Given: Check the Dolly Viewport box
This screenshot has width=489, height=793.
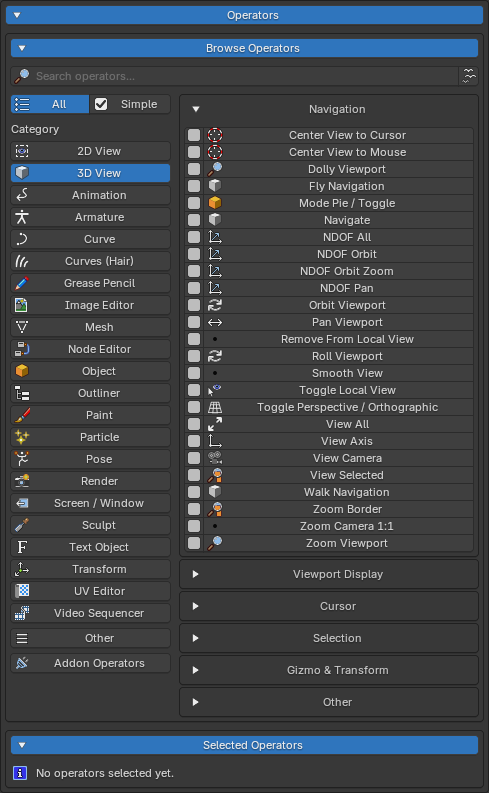Looking at the screenshot, I should coord(194,169).
